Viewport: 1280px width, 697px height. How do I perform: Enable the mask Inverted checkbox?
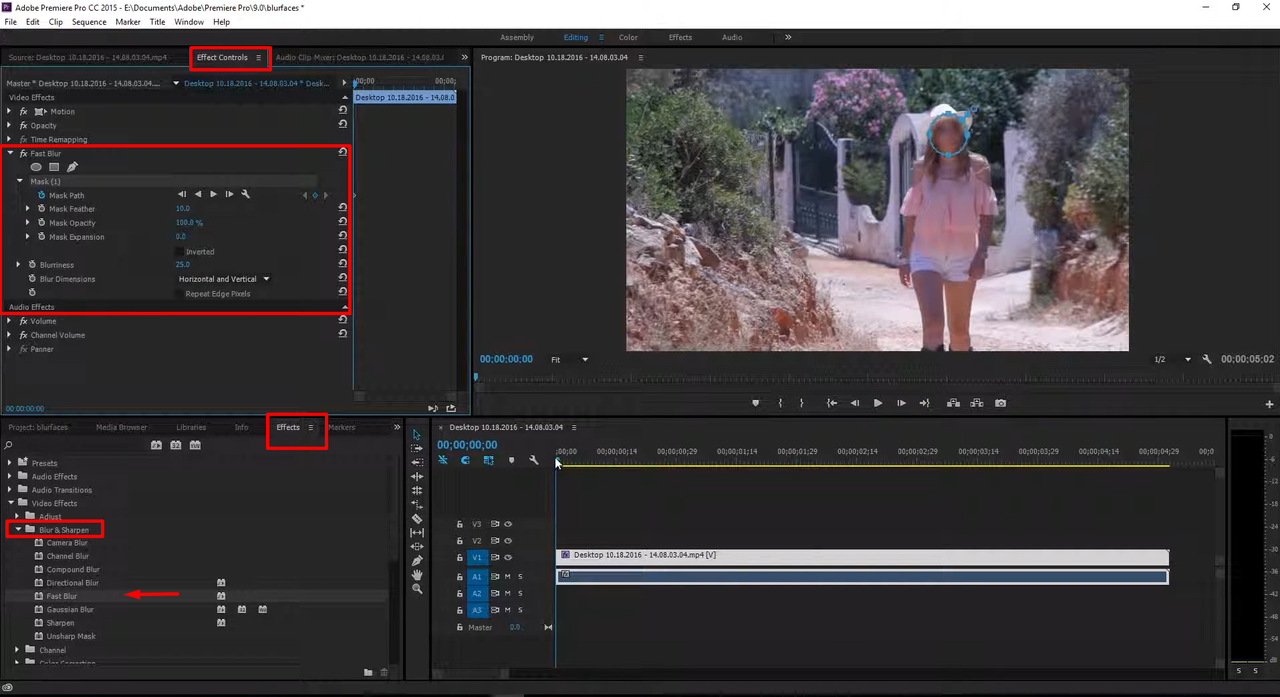180,251
